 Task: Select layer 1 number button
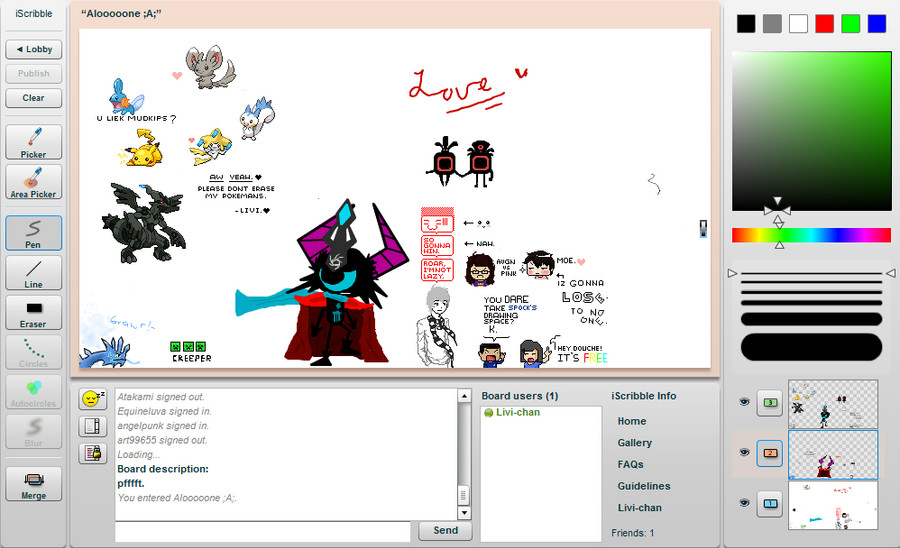click(770, 504)
